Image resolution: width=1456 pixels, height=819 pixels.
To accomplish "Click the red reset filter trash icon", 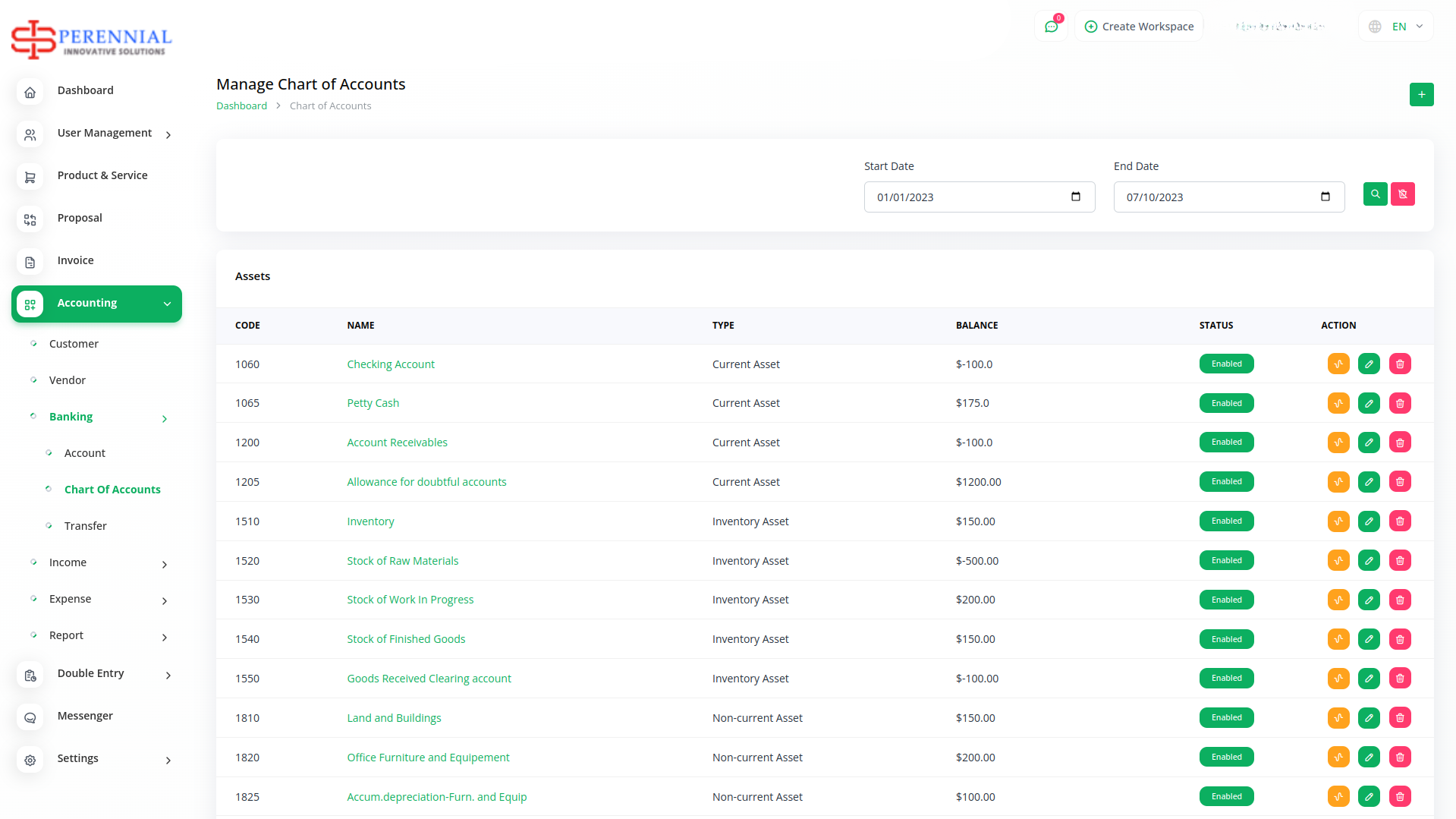I will (x=1402, y=194).
